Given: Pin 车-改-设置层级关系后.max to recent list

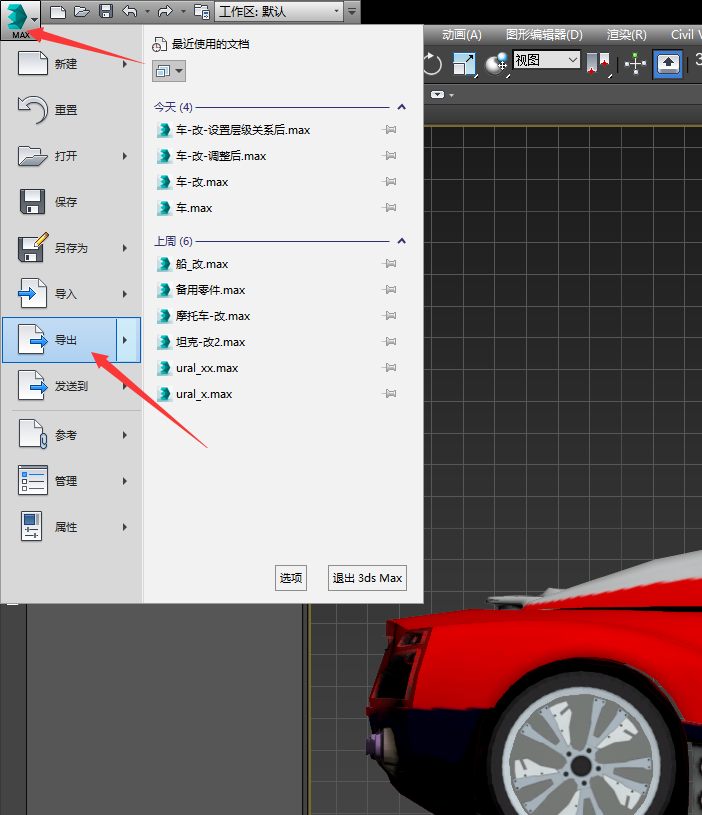Looking at the screenshot, I should (390, 130).
